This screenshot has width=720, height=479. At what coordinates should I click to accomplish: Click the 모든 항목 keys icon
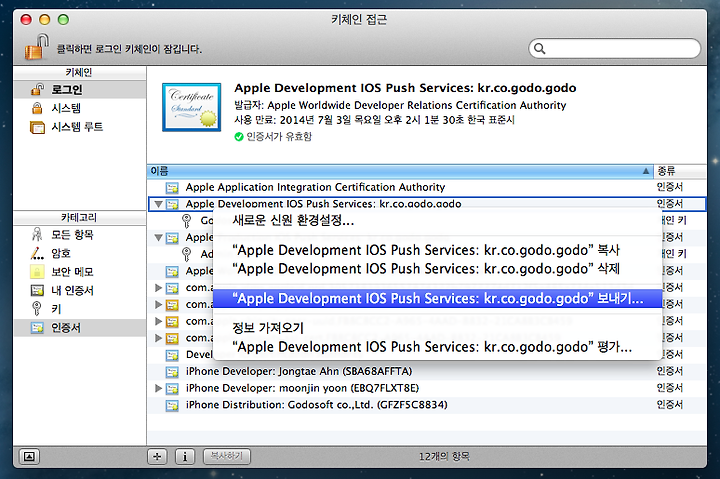(x=37, y=235)
